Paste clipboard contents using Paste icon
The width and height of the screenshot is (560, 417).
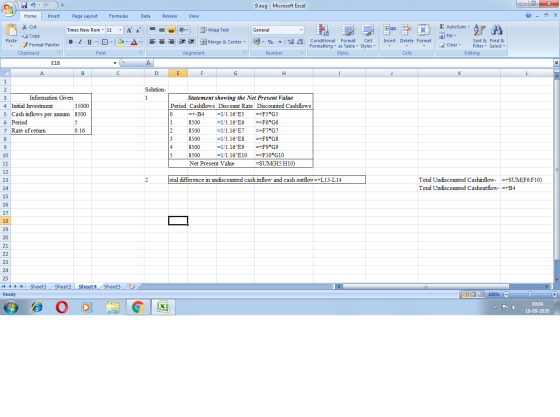11,30
